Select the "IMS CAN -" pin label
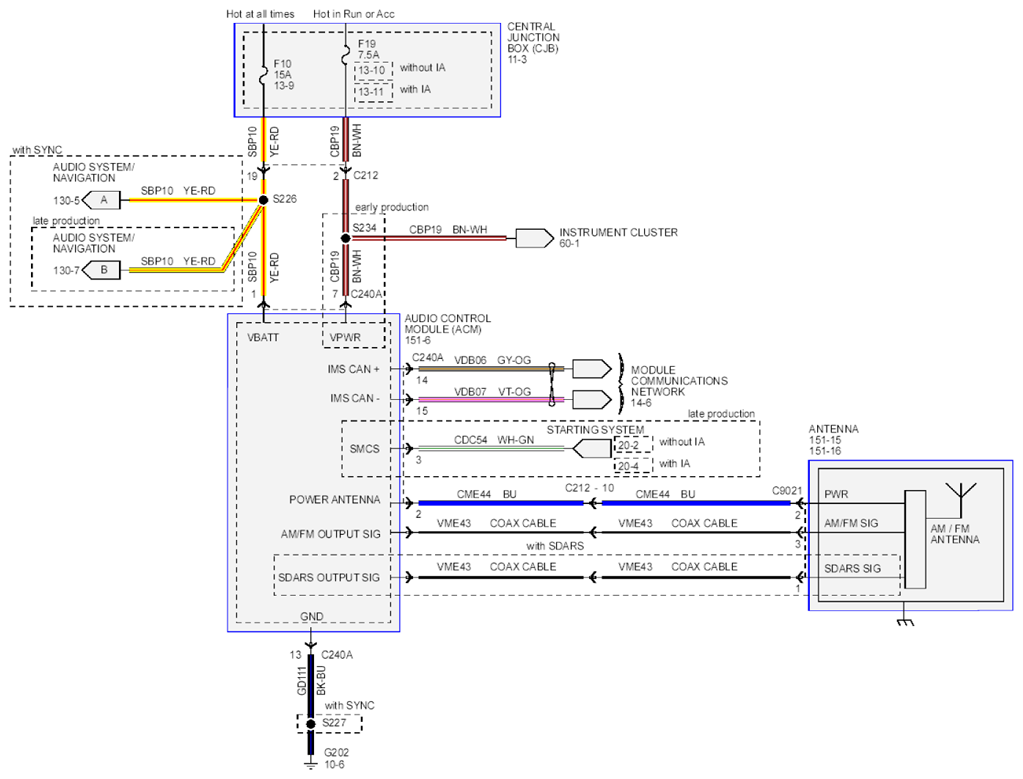The image size is (1023, 779). [x=355, y=398]
